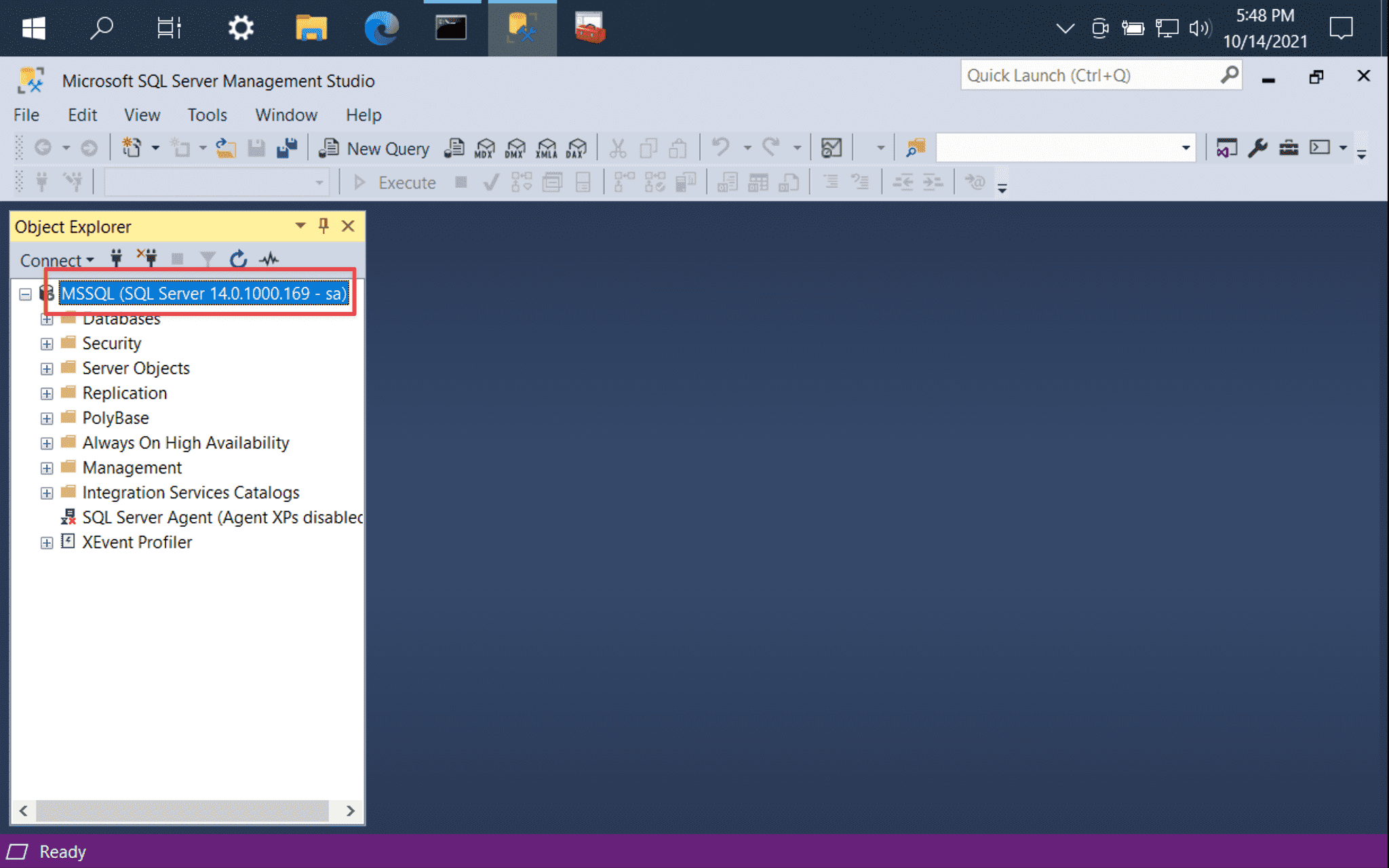
Task: Click the Analysis Services MDX Query icon
Action: [484, 148]
